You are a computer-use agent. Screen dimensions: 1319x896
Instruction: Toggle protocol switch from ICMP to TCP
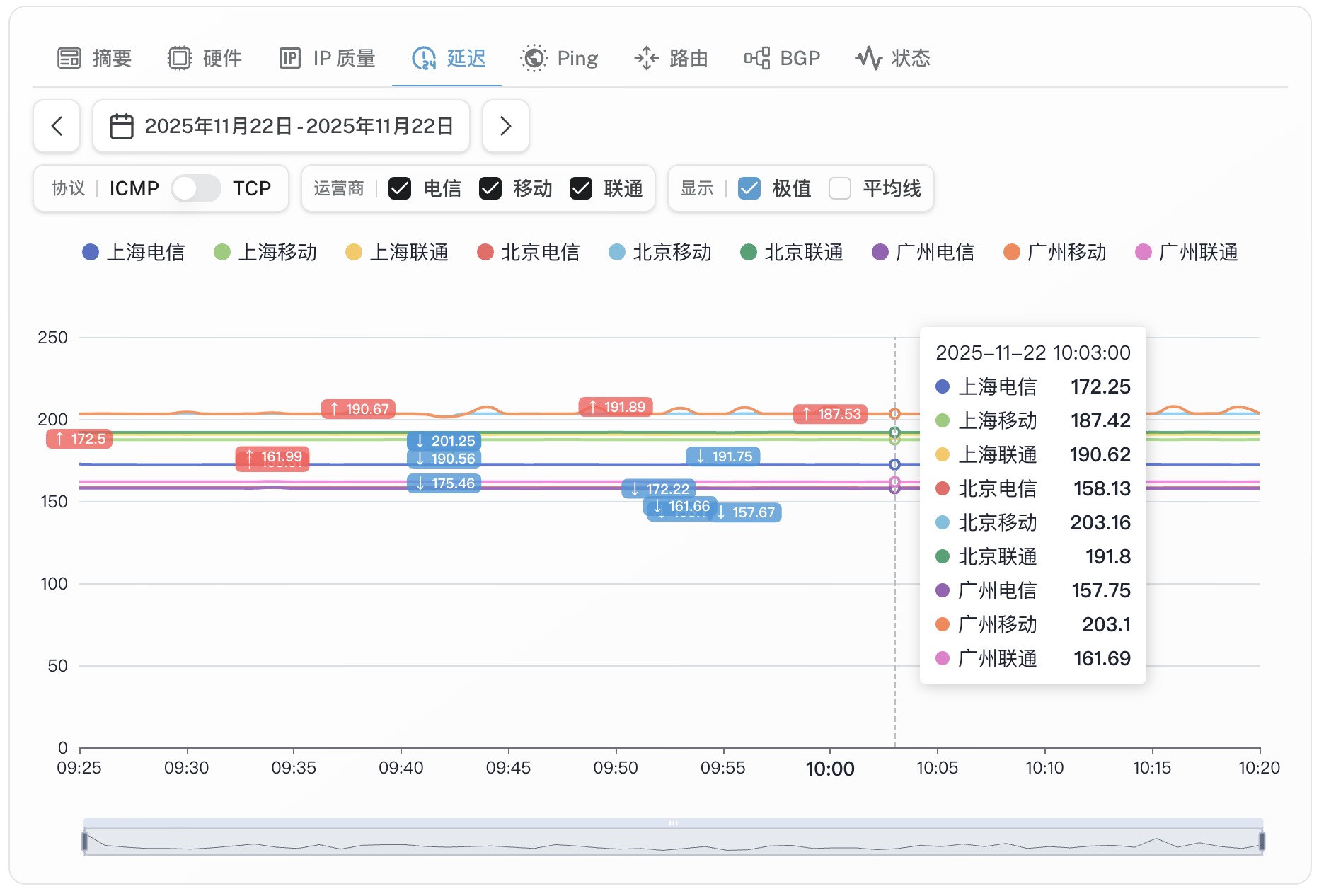(196, 188)
